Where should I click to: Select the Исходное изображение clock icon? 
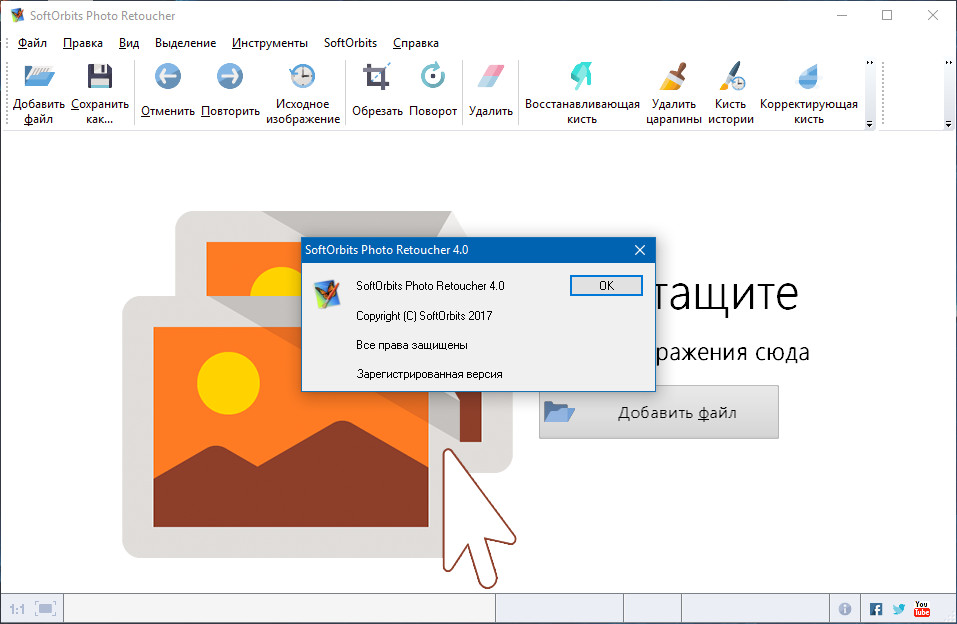302,78
